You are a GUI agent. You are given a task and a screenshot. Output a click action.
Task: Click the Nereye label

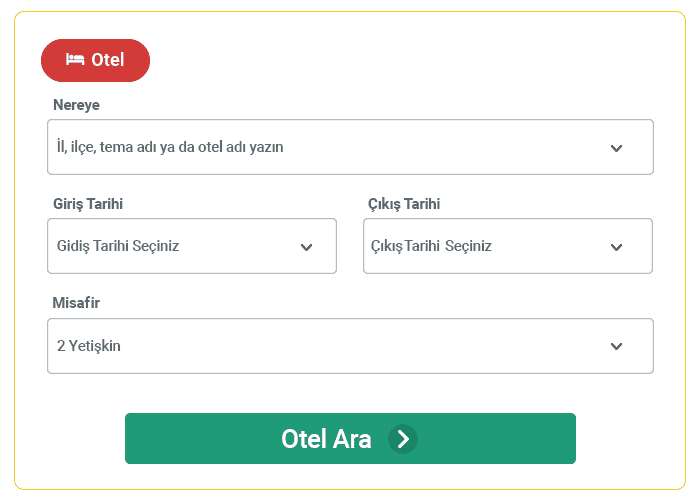(x=76, y=105)
